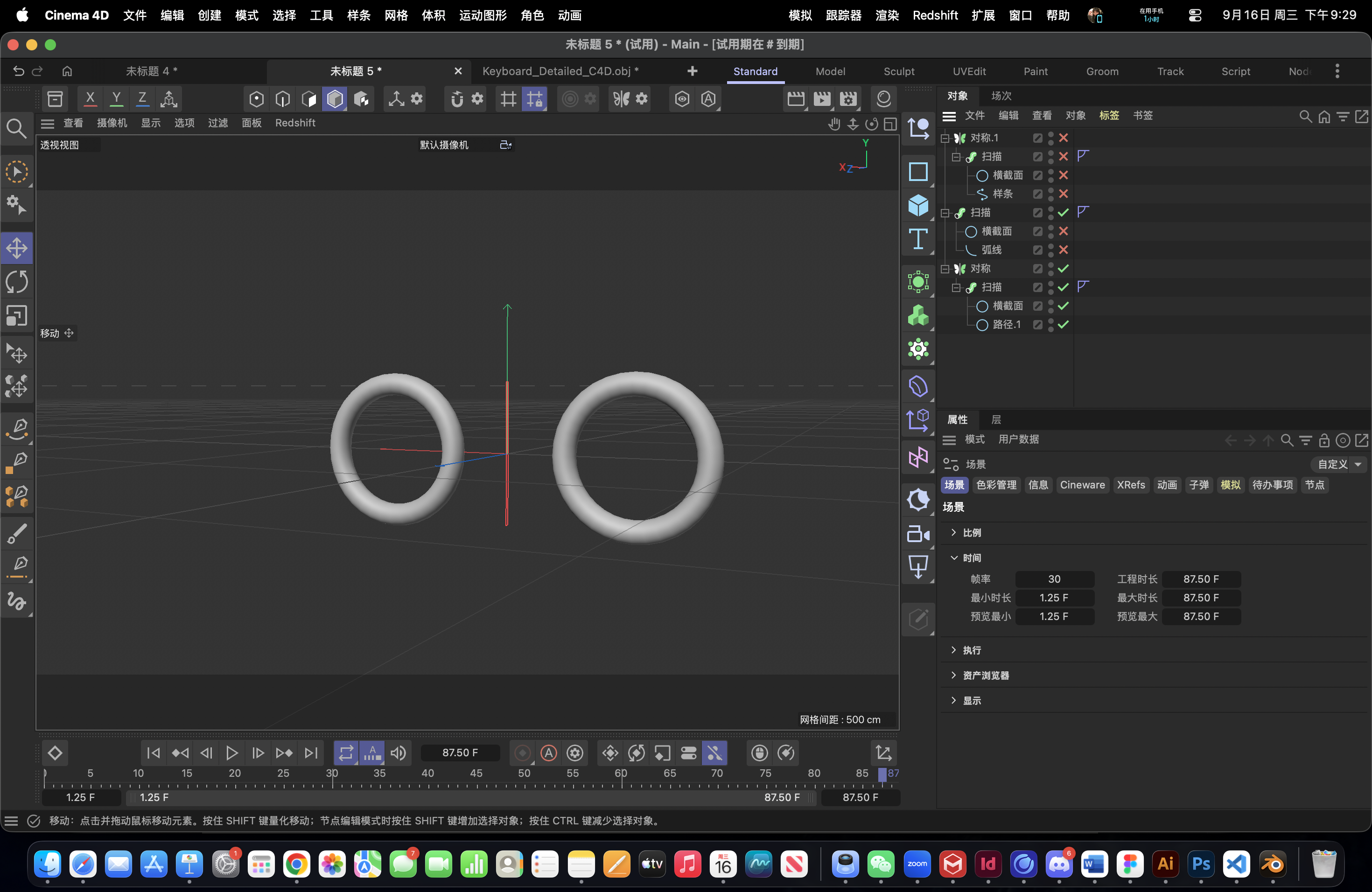Click the current frame field 87.50 F
1372x892 pixels.
[460, 753]
